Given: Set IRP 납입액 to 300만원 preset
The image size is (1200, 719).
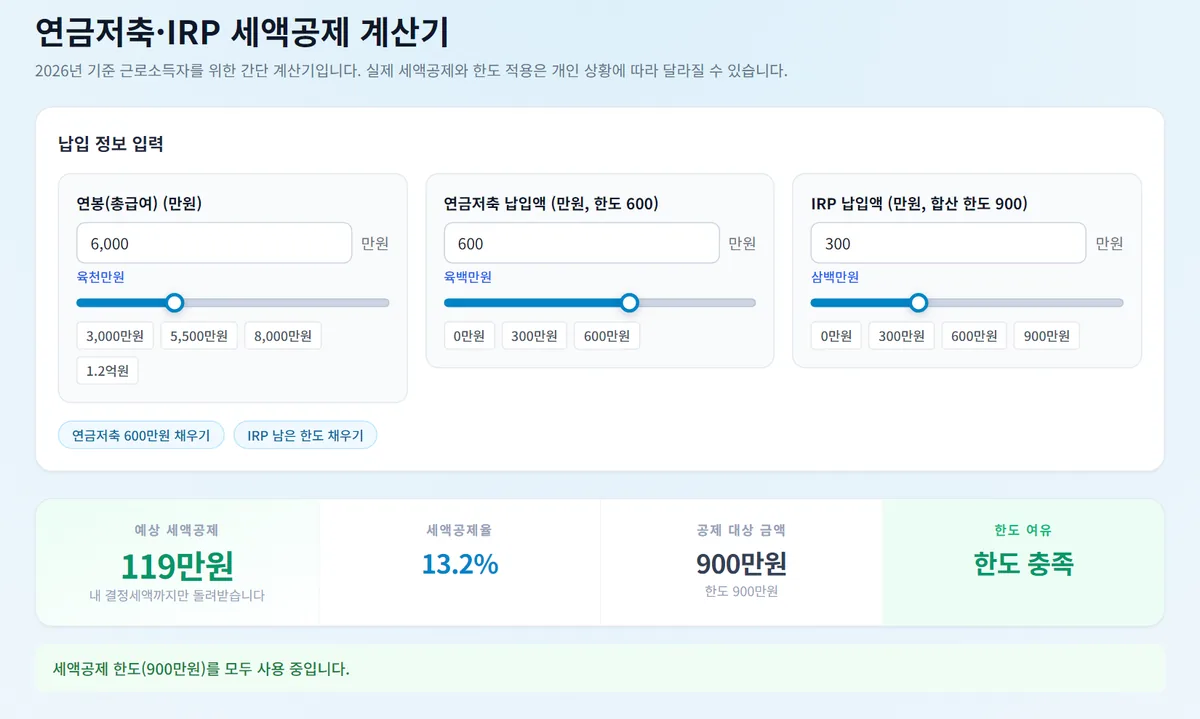Looking at the screenshot, I should 901,336.
